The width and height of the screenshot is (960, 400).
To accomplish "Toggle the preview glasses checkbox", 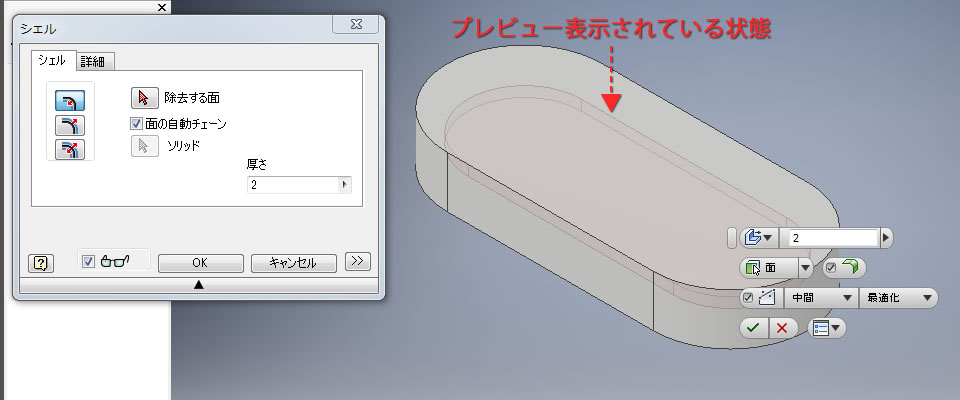I will [88, 262].
